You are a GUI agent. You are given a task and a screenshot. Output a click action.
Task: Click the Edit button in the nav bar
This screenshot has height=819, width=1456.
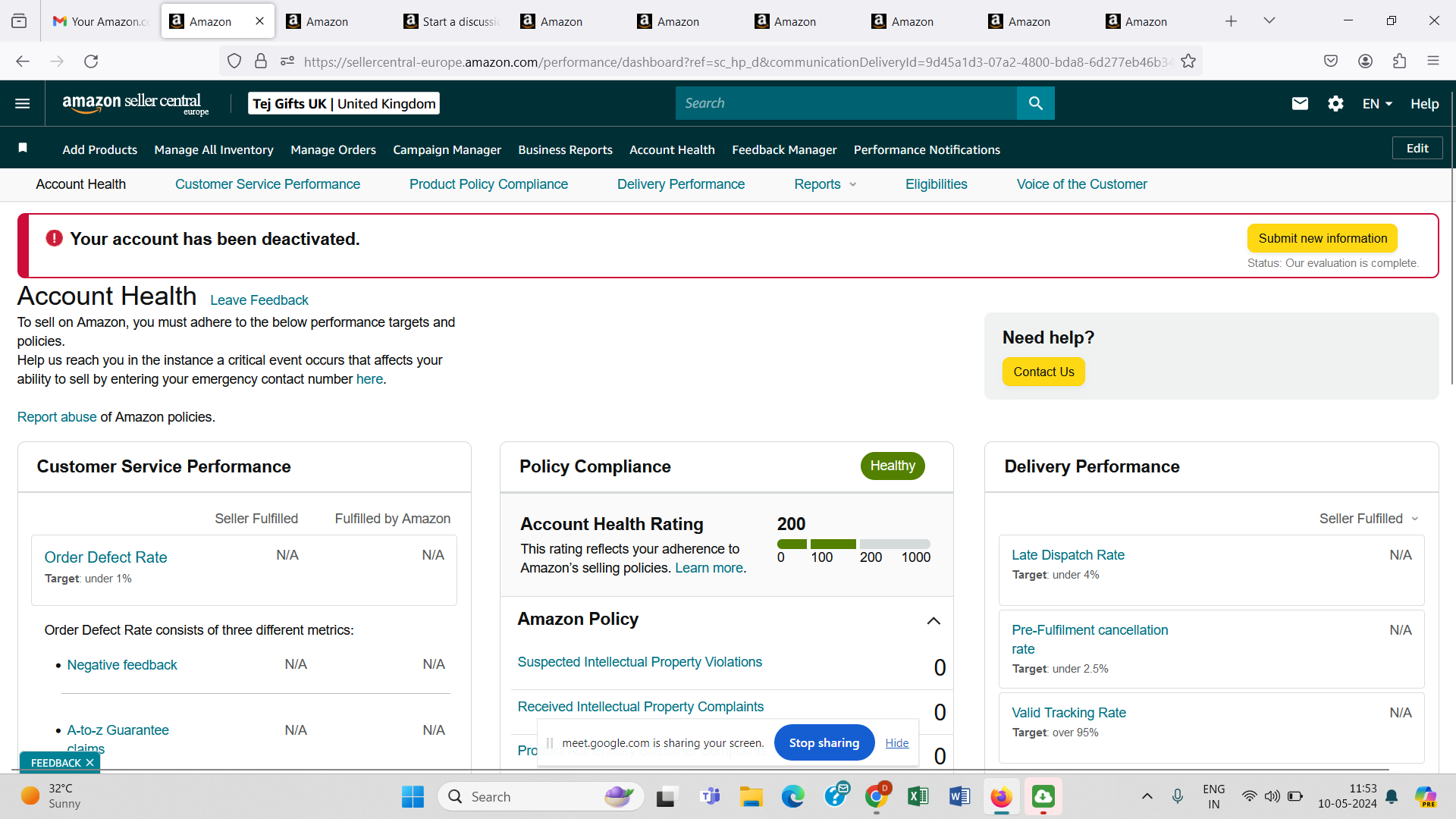1417,148
